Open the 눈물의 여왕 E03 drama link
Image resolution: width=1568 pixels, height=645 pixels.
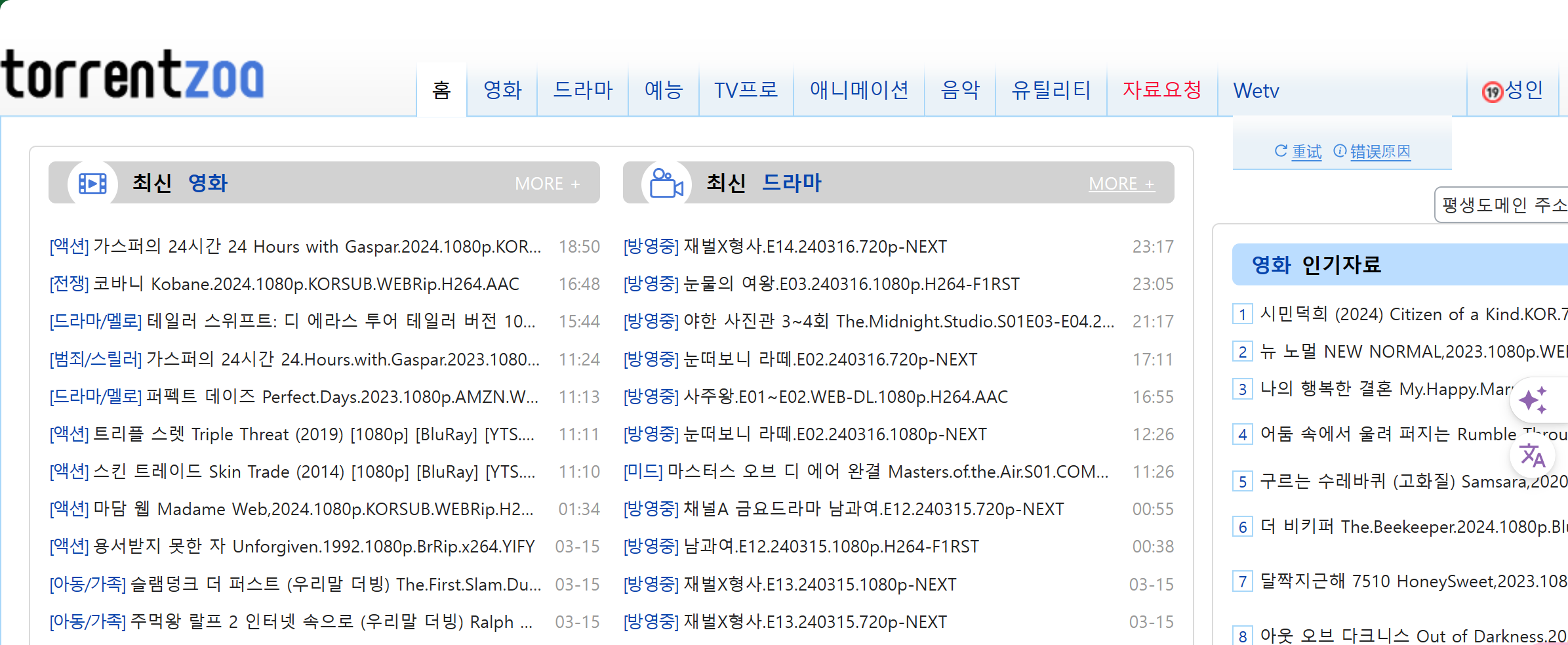(851, 284)
